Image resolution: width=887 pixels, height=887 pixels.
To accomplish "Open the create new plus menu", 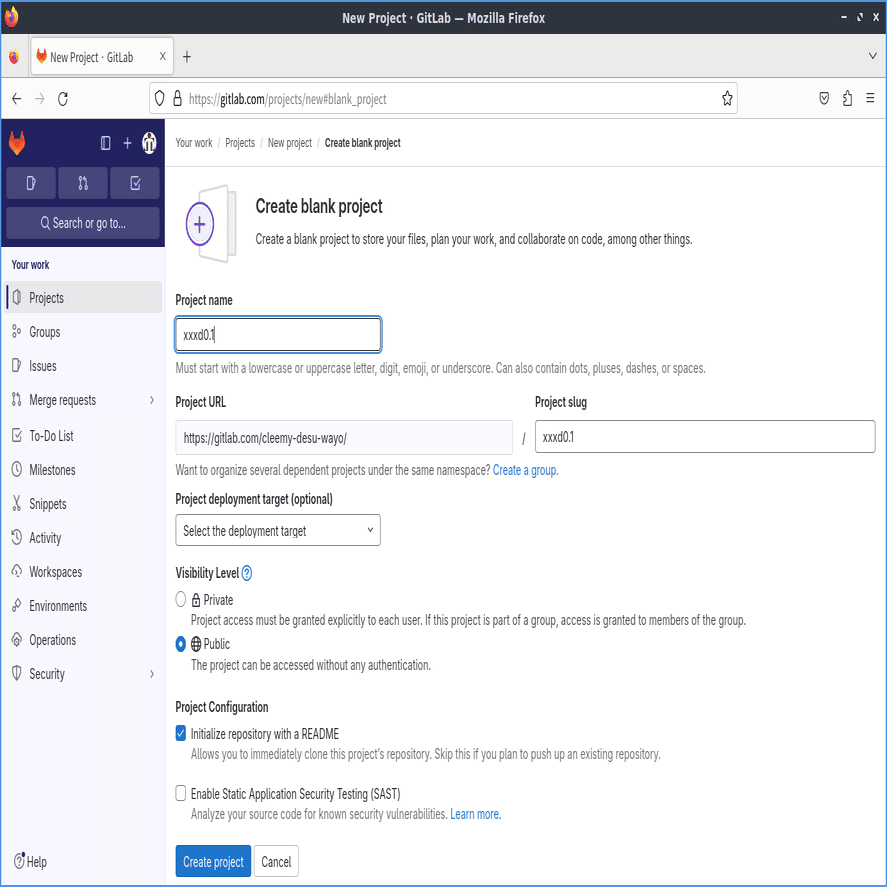I will [x=127, y=143].
